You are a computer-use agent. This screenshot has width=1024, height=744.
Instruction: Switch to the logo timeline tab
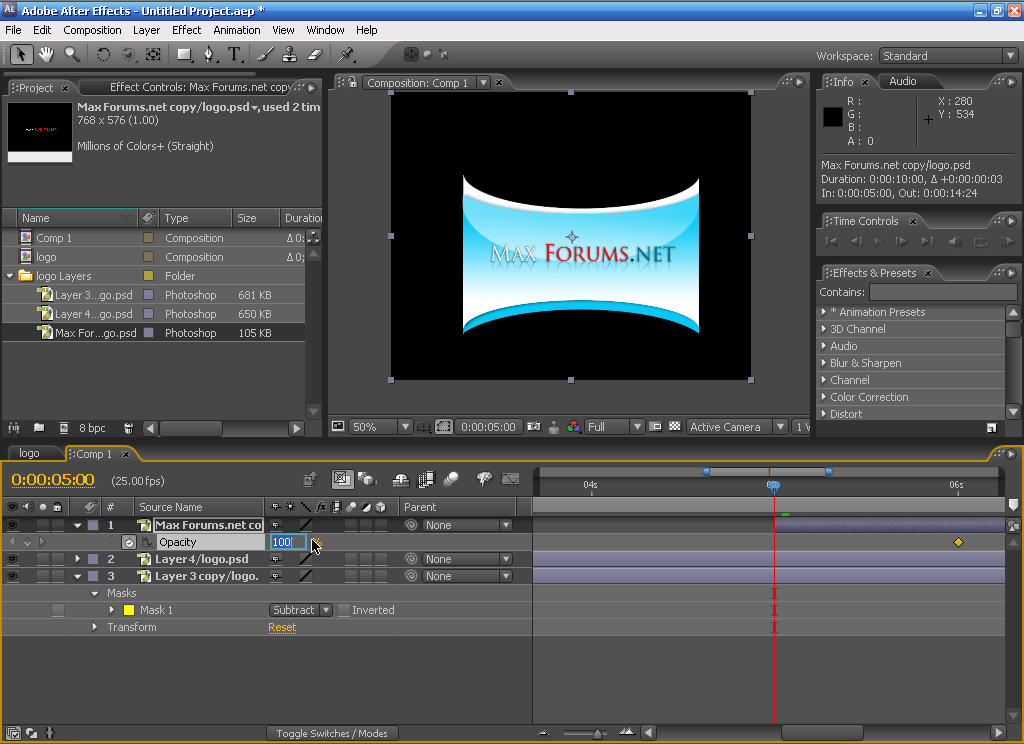[x=29, y=453]
